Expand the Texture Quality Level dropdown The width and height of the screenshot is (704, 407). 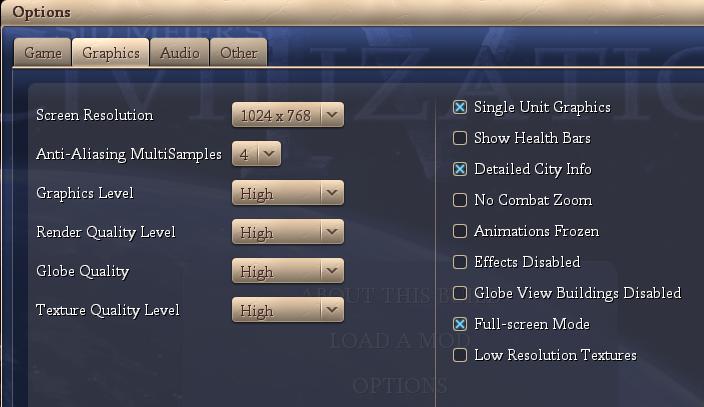(288, 310)
